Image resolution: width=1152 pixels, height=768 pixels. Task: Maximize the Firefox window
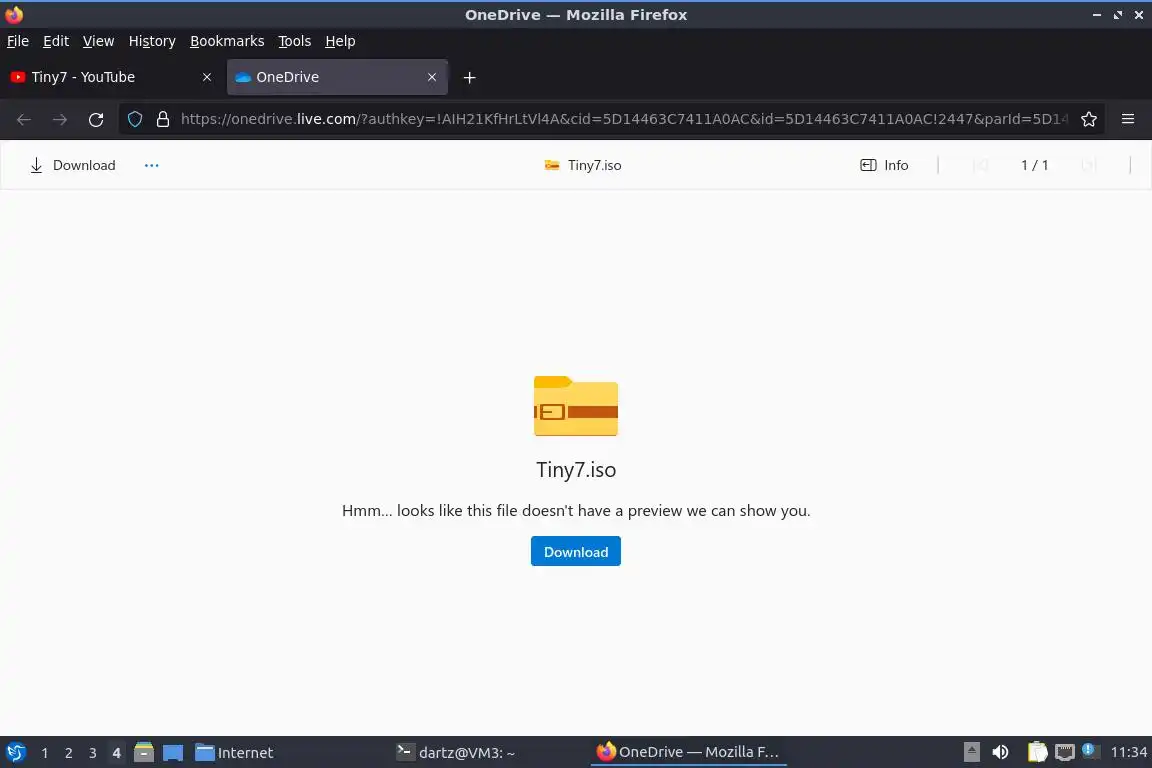tap(1117, 15)
